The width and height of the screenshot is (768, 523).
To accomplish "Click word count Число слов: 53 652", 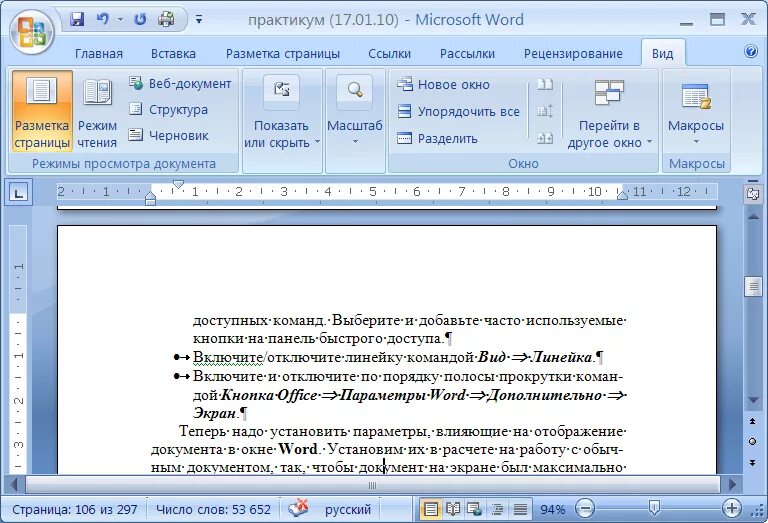I will click(x=213, y=510).
